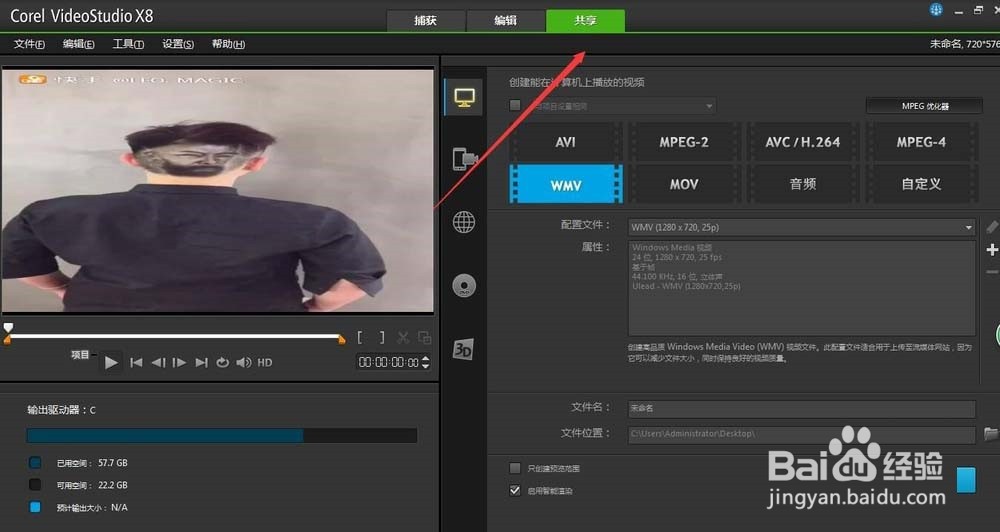The image size is (1000, 532).
Task: Click the orange trim-in marker
Action: (7, 341)
